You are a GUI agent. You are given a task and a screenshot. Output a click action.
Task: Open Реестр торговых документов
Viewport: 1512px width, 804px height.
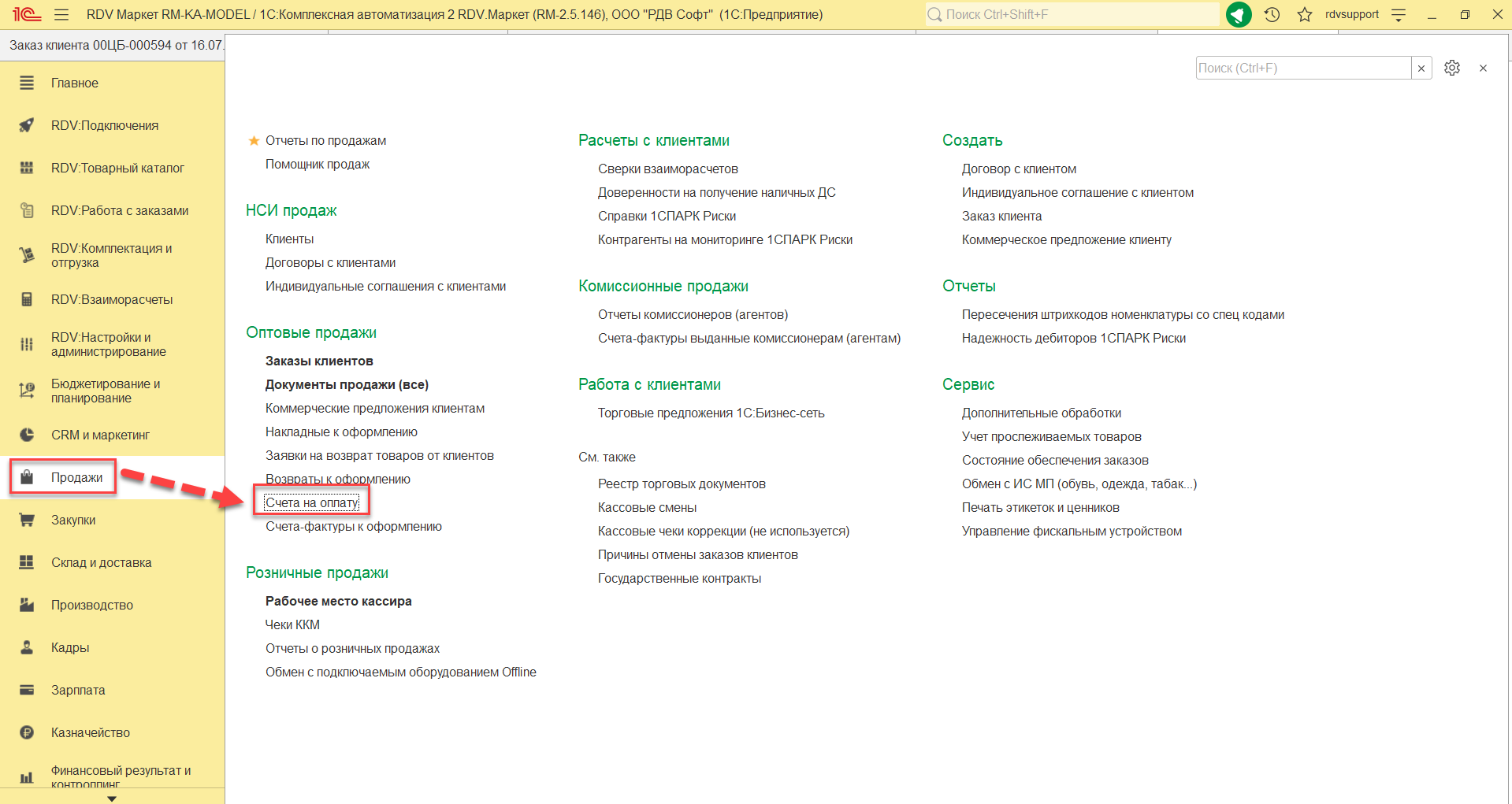coord(682,484)
